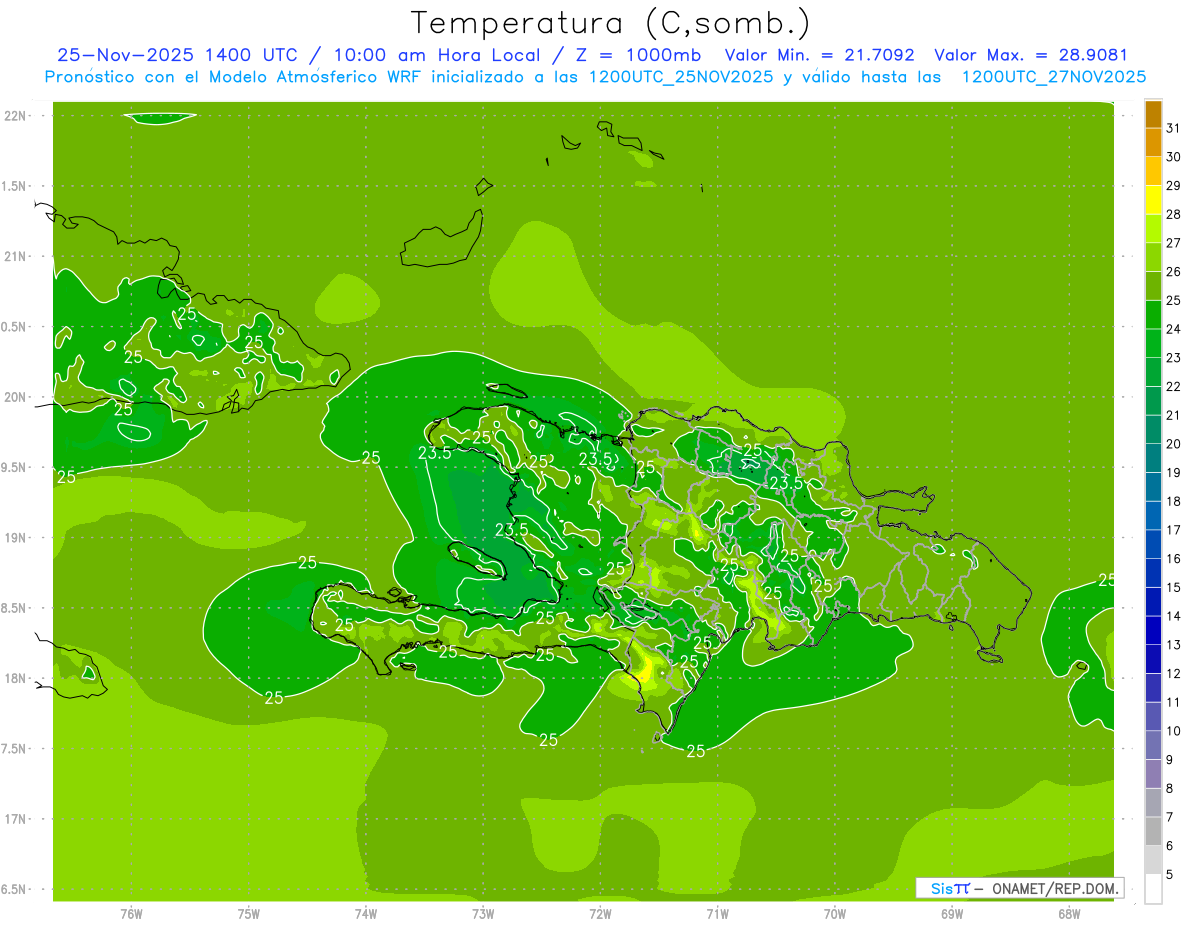Select the "25-Nov-2025 1400 UTC" timestamp
Screen dimensions: 1200x927
pyautogui.click(x=177, y=55)
